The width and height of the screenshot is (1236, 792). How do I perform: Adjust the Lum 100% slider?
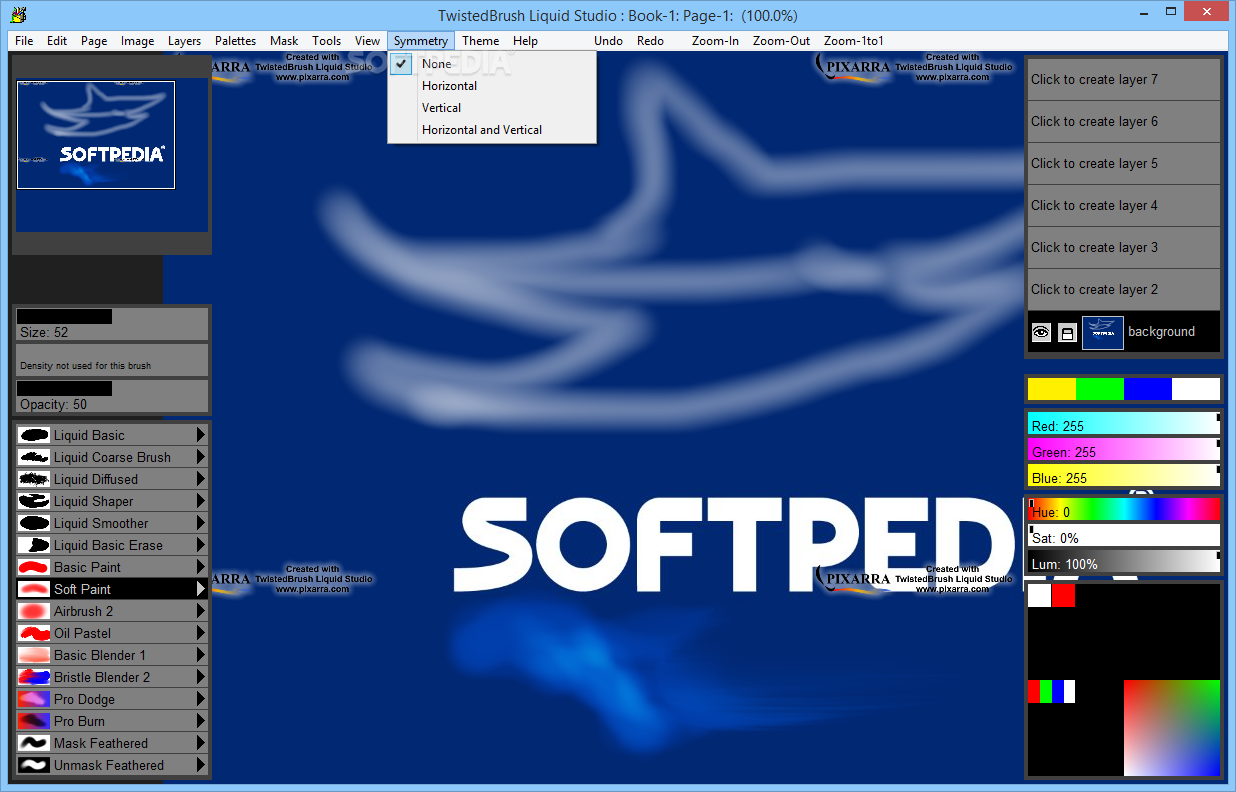(x=1124, y=561)
